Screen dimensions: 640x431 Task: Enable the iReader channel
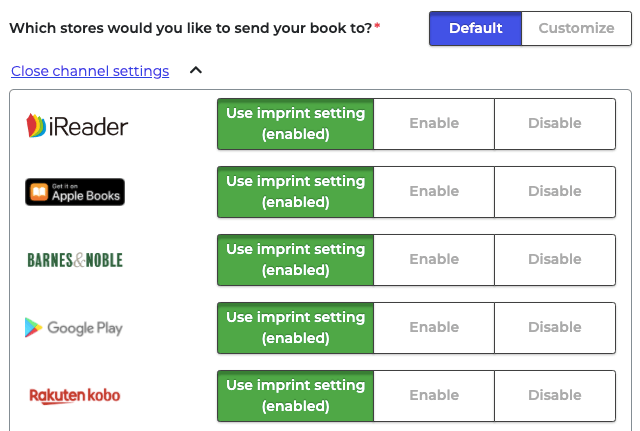434,124
